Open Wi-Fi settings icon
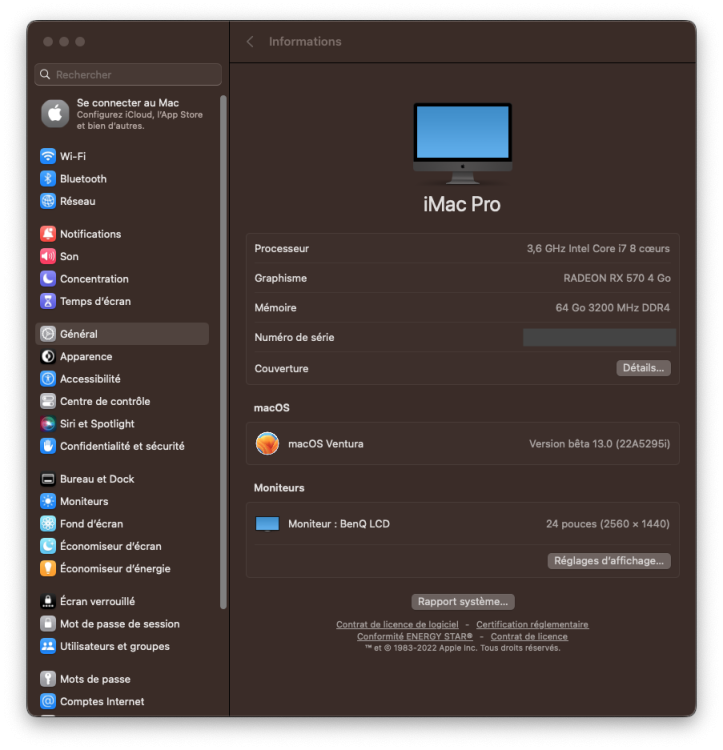Image resolution: width=723 pixels, height=750 pixels. [x=48, y=156]
